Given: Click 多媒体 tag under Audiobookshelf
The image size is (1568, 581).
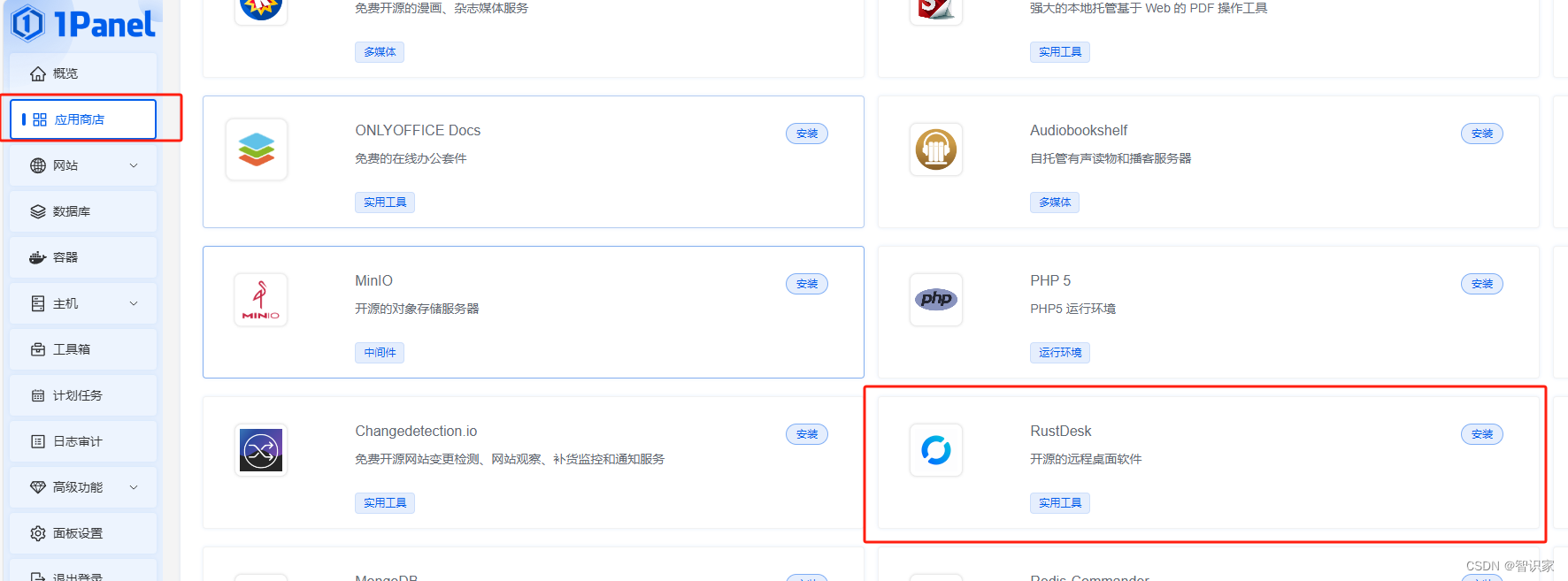Looking at the screenshot, I should [1055, 203].
